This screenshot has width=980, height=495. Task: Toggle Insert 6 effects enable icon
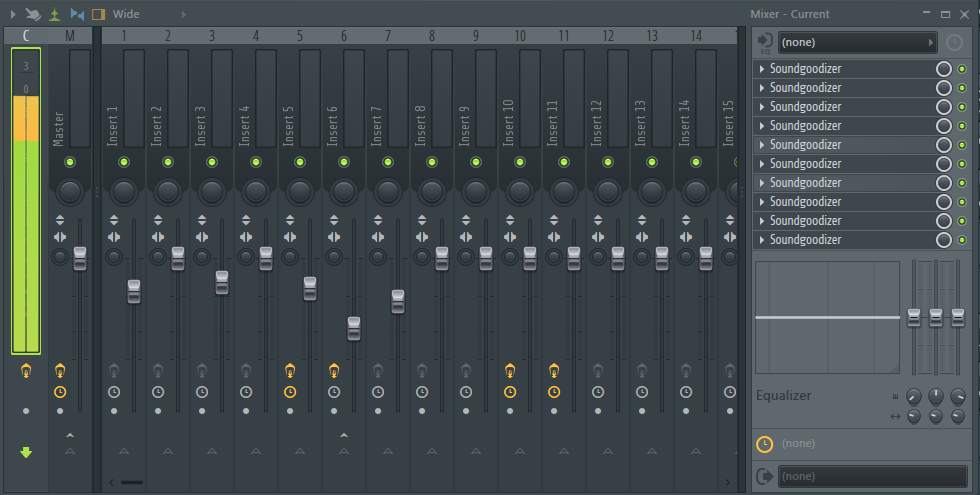tap(334, 371)
